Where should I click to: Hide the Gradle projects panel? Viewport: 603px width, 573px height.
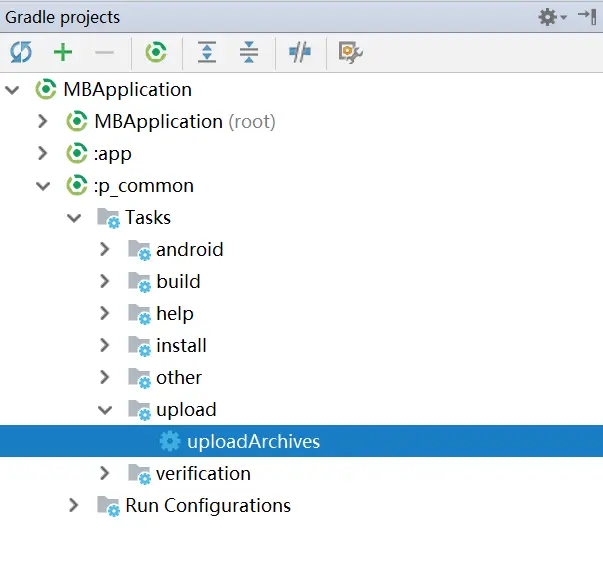(587, 17)
